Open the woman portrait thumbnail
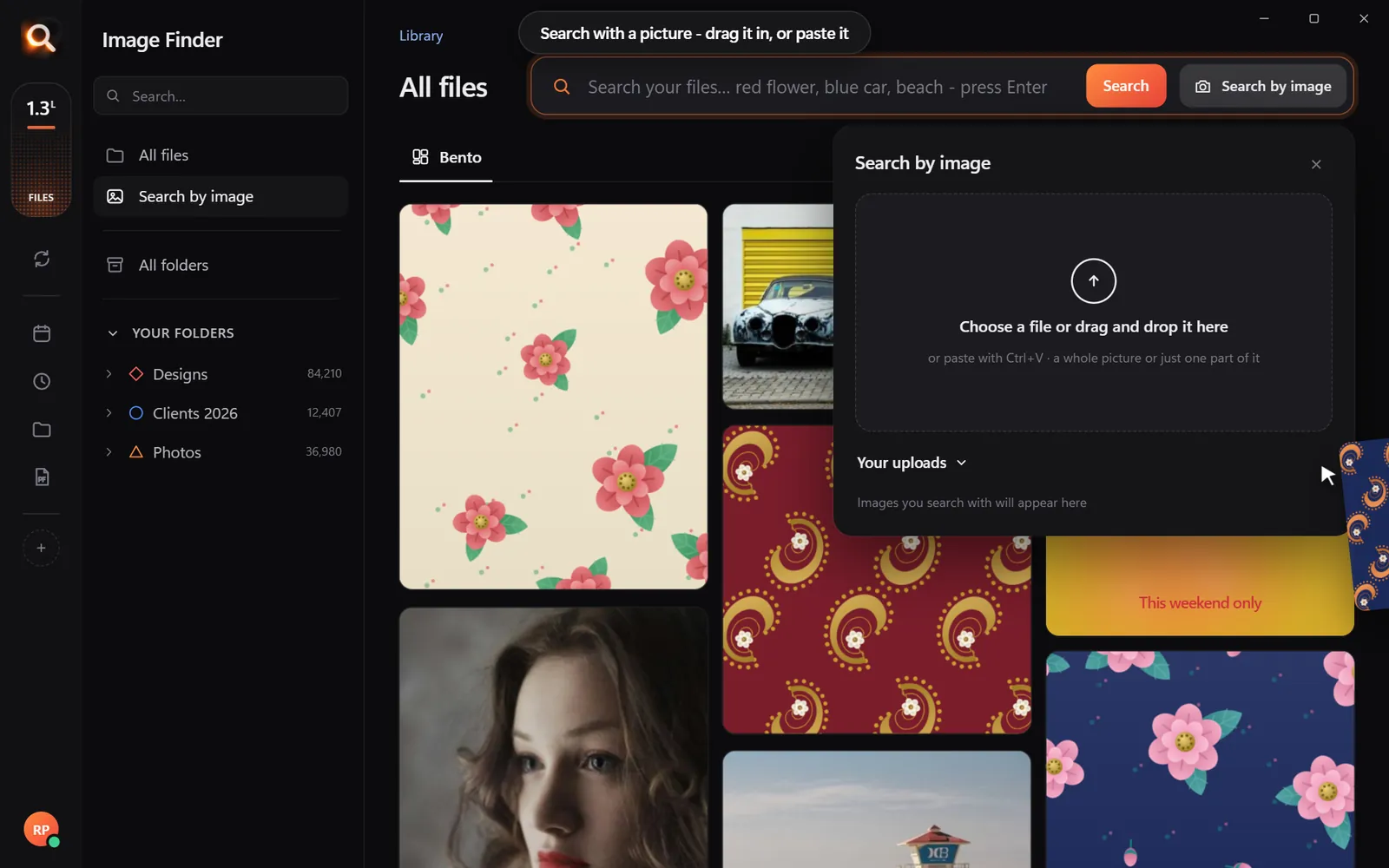This screenshot has width=1389, height=868. (553, 738)
